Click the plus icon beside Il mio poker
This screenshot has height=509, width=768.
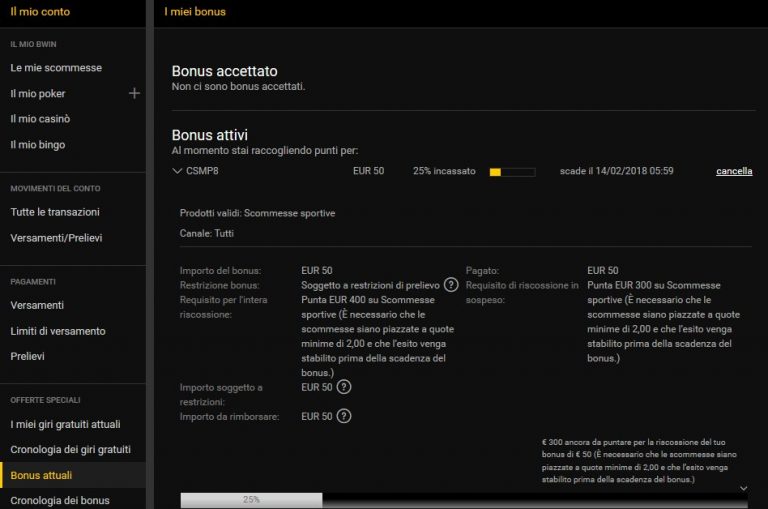135,93
